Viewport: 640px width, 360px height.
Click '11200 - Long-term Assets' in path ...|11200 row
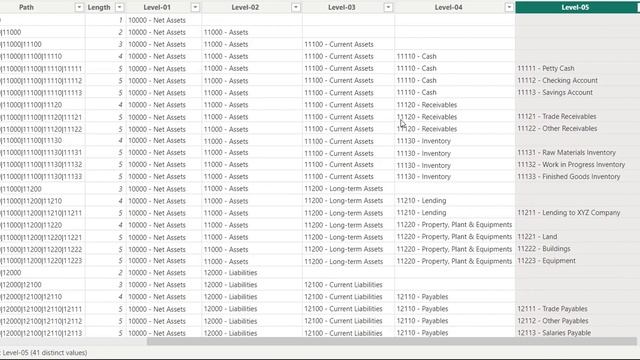[x=344, y=189]
